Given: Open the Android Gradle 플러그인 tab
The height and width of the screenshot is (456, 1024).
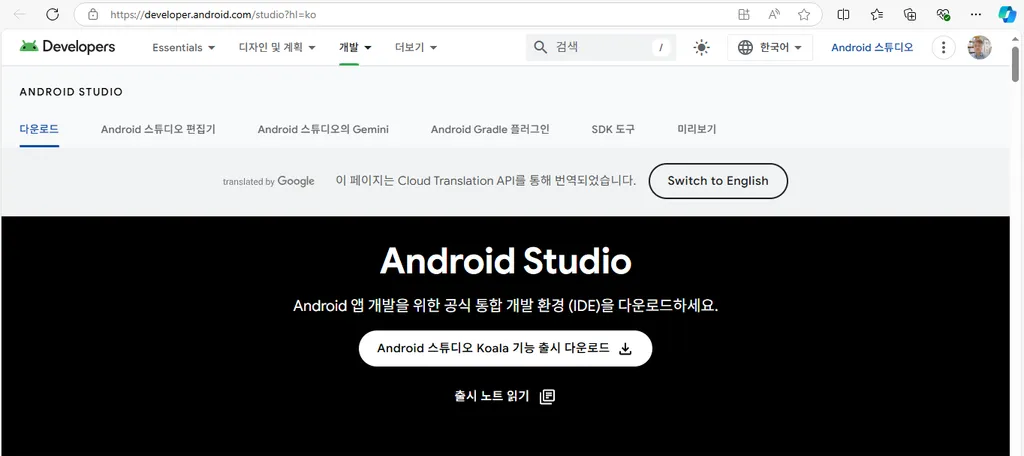Looking at the screenshot, I should pyautogui.click(x=490, y=129).
